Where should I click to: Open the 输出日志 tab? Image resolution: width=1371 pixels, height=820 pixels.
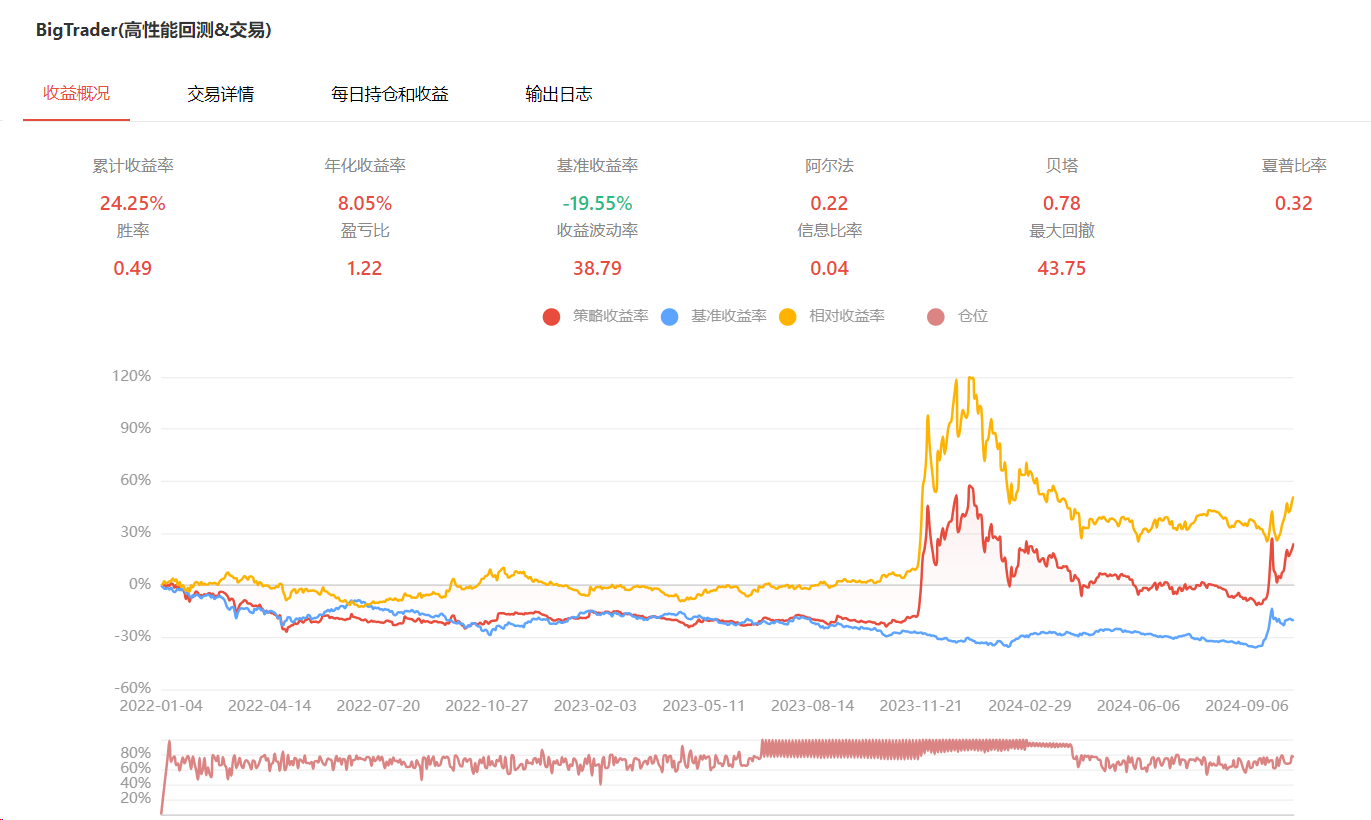click(559, 94)
